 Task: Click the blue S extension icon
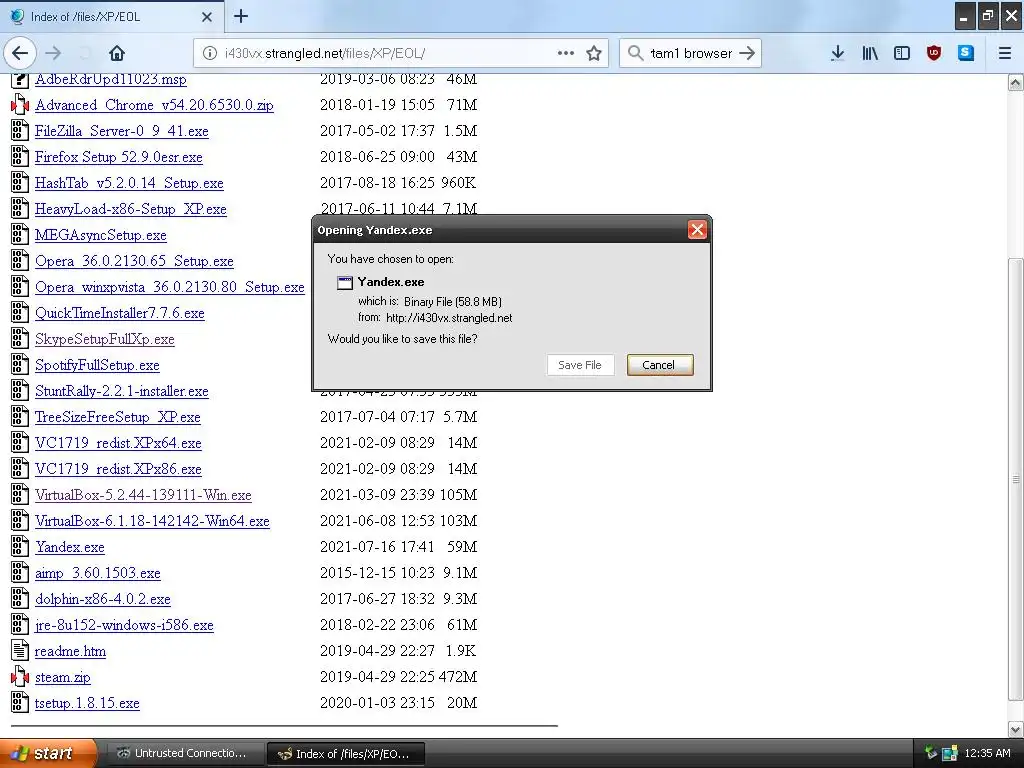pyautogui.click(x=966, y=53)
